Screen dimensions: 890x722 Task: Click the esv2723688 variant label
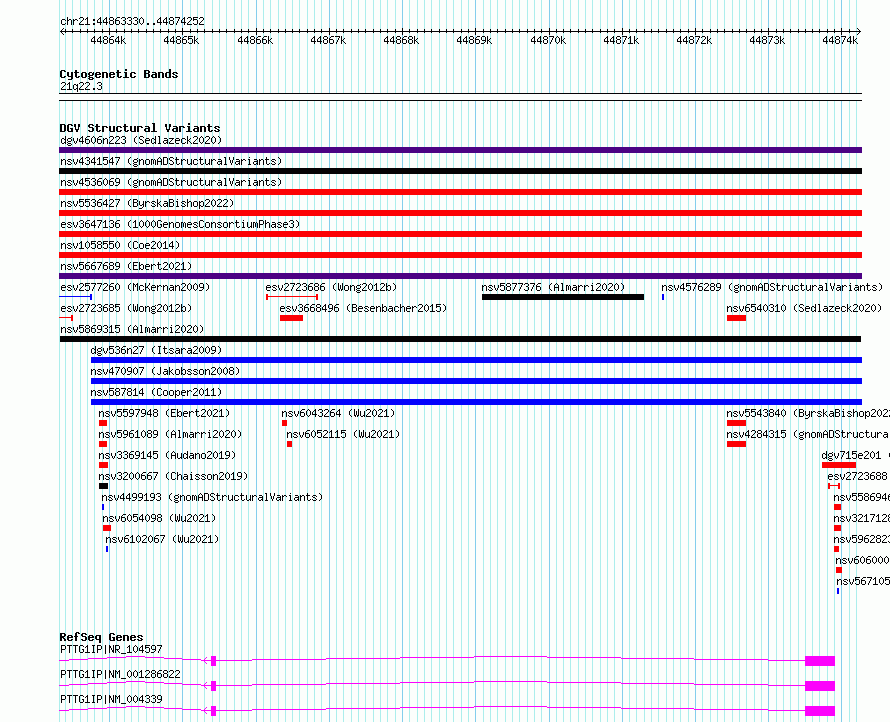[858, 476]
